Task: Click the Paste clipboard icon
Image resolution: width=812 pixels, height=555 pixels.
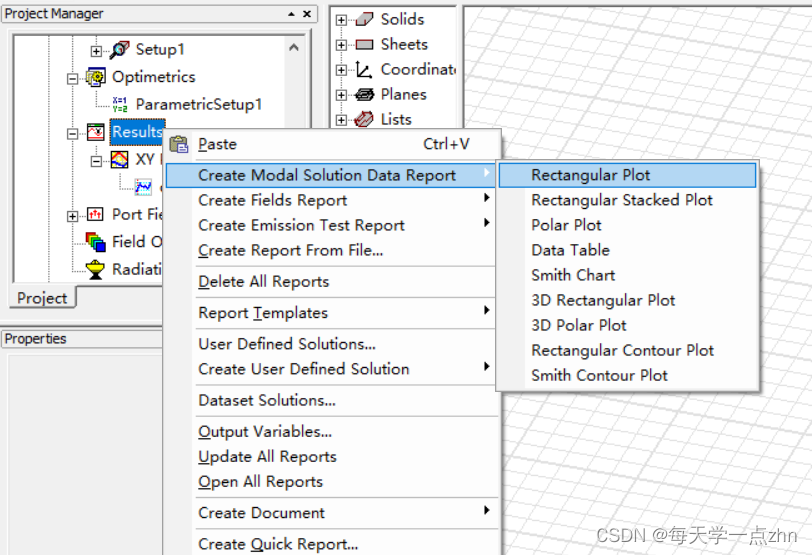Action: [179, 144]
